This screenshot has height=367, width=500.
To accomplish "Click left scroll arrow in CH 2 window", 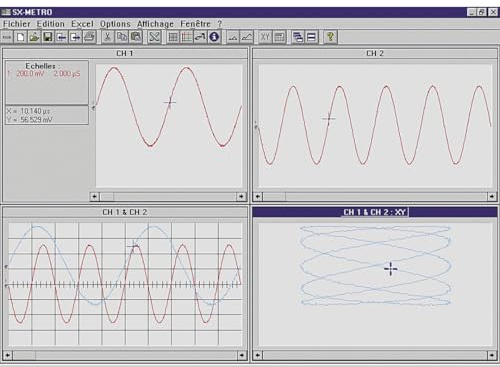I will point(258,197).
